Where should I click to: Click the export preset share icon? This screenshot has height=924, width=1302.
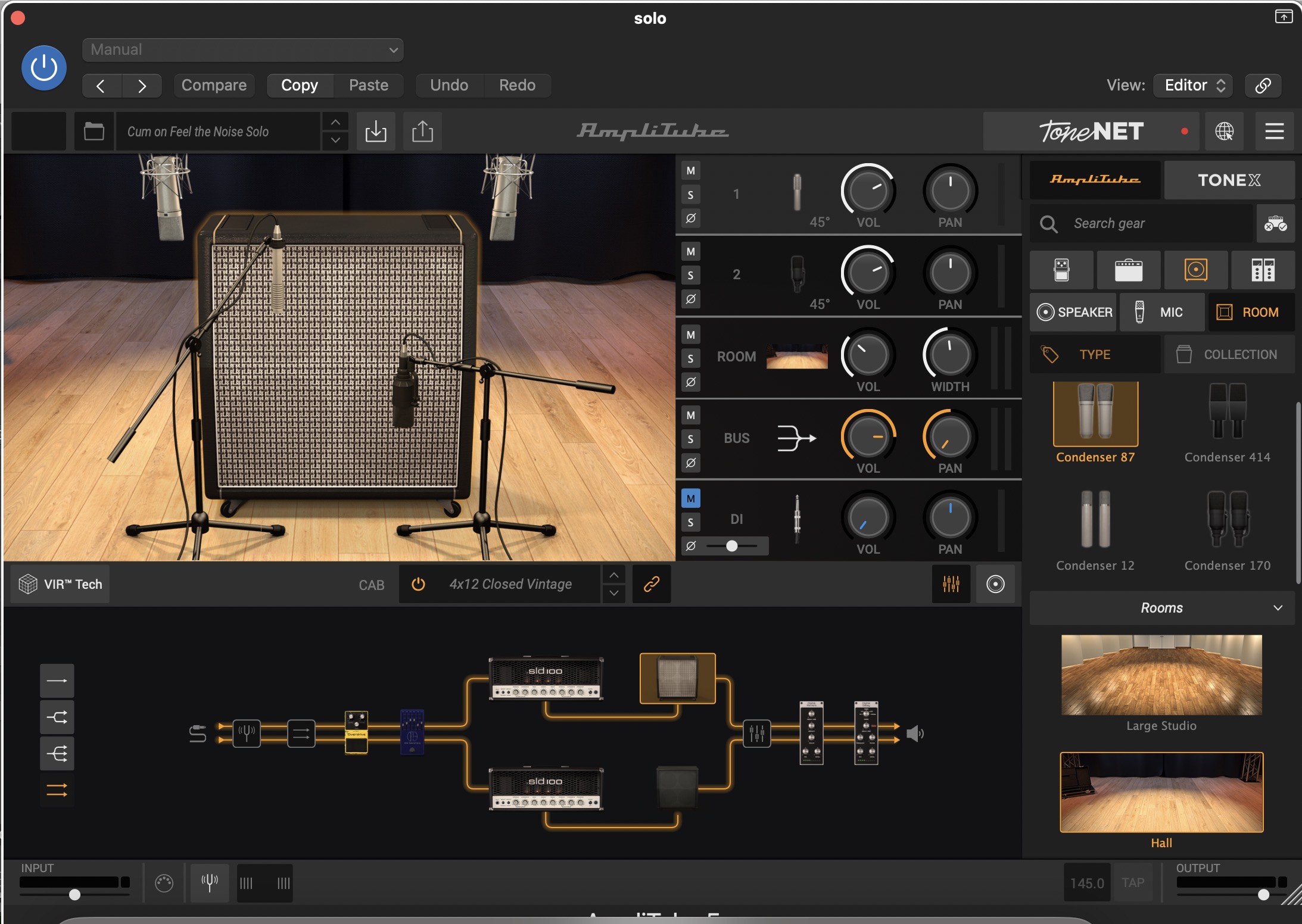coord(422,131)
